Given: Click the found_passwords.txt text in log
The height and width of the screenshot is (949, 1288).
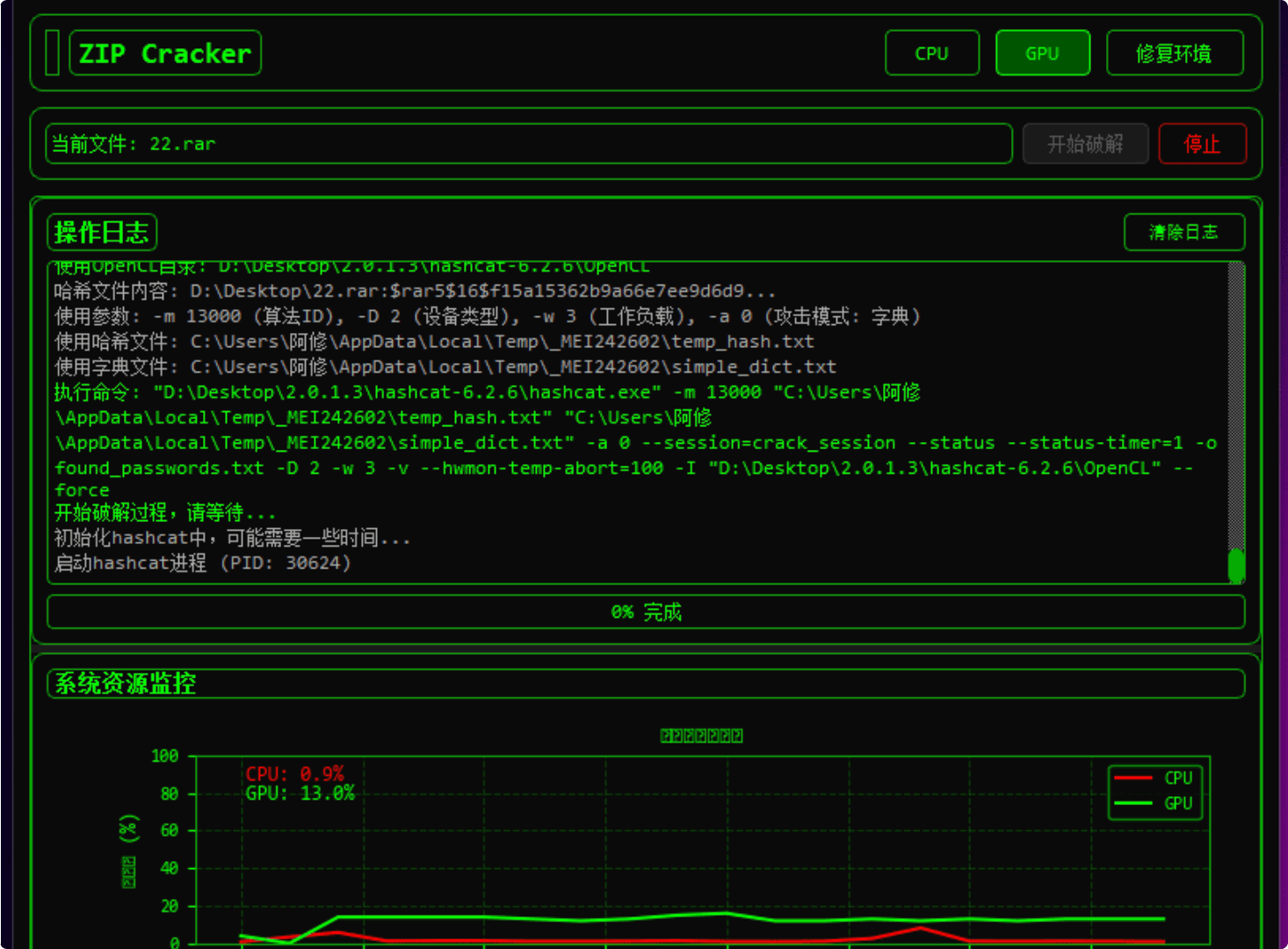Looking at the screenshot, I should pos(159,468).
